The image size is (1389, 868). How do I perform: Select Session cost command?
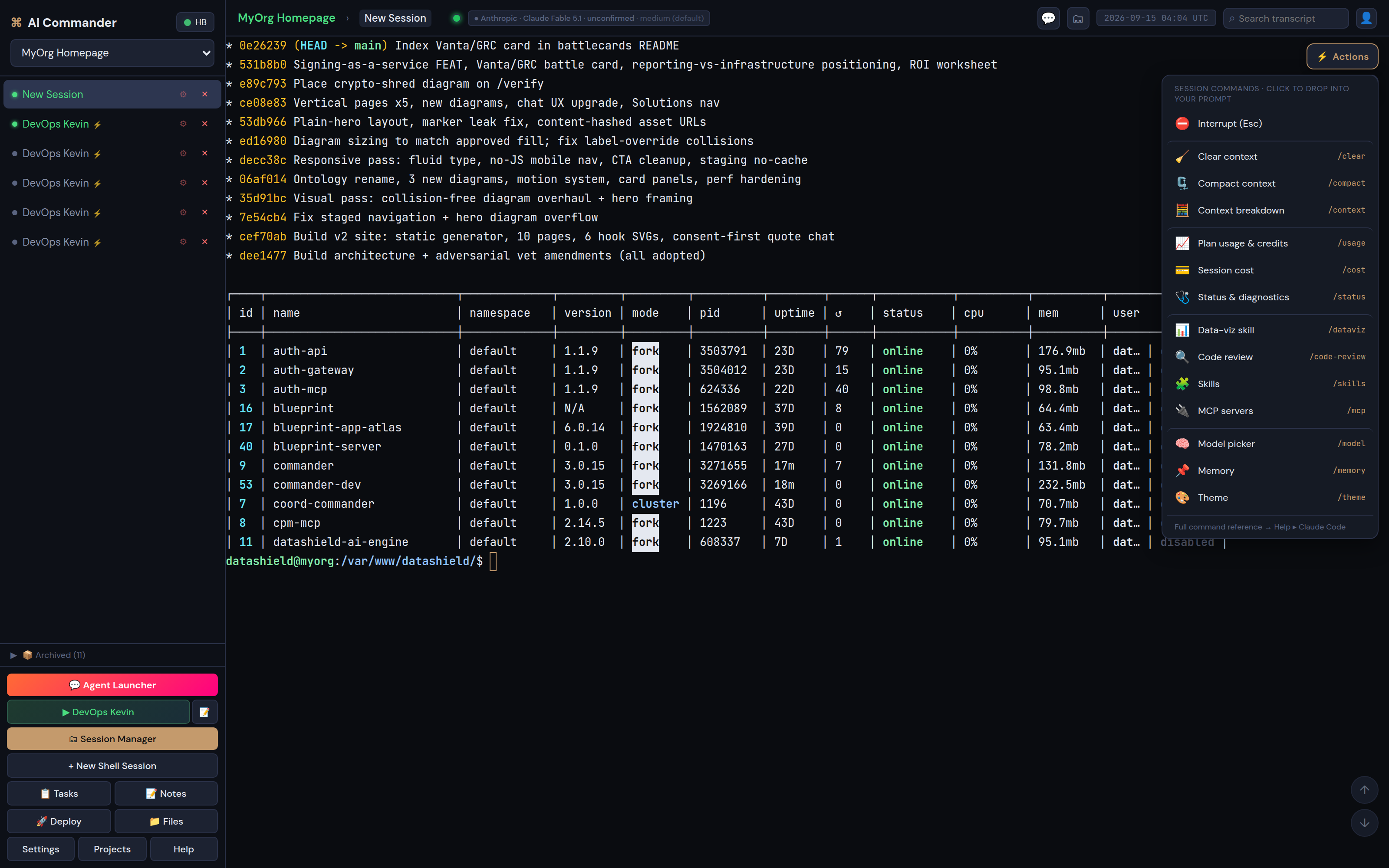click(x=1270, y=270)
